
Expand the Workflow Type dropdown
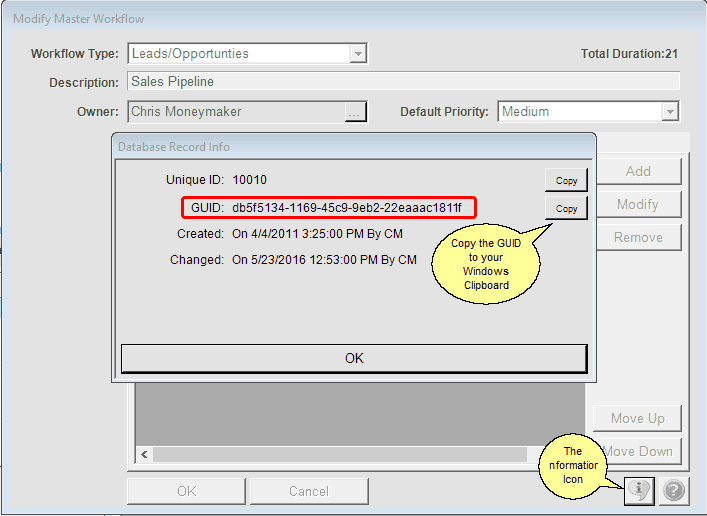tap(358, 54)
